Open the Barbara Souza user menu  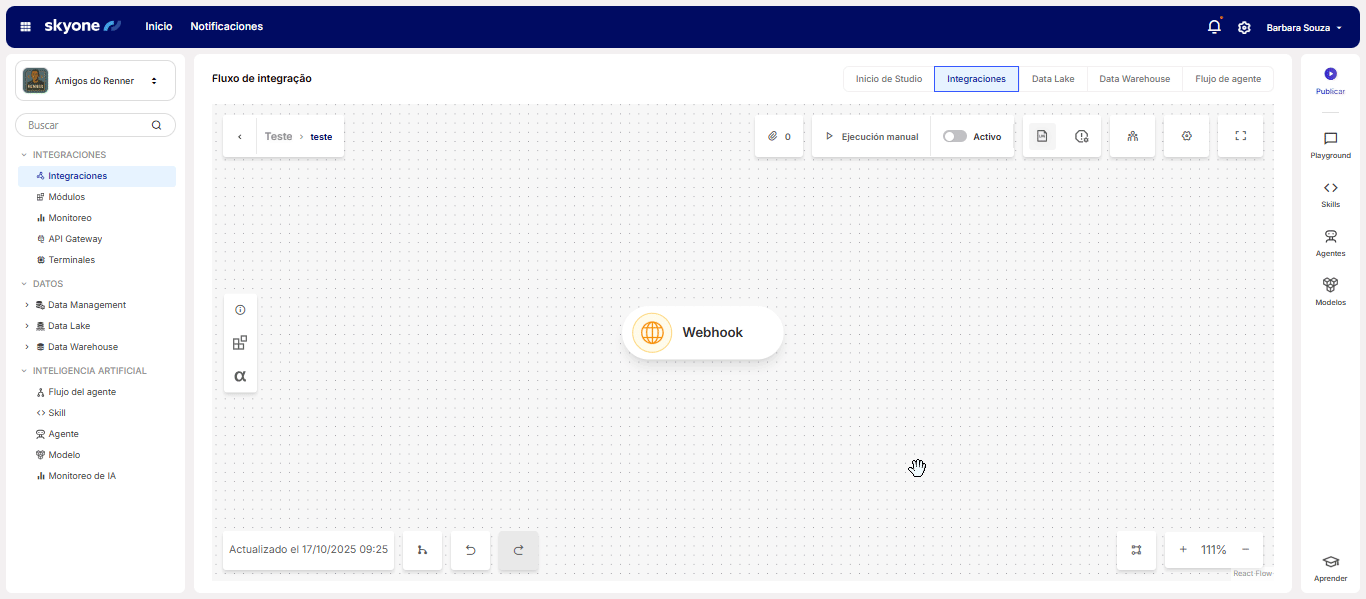[x=1303, y=27]
